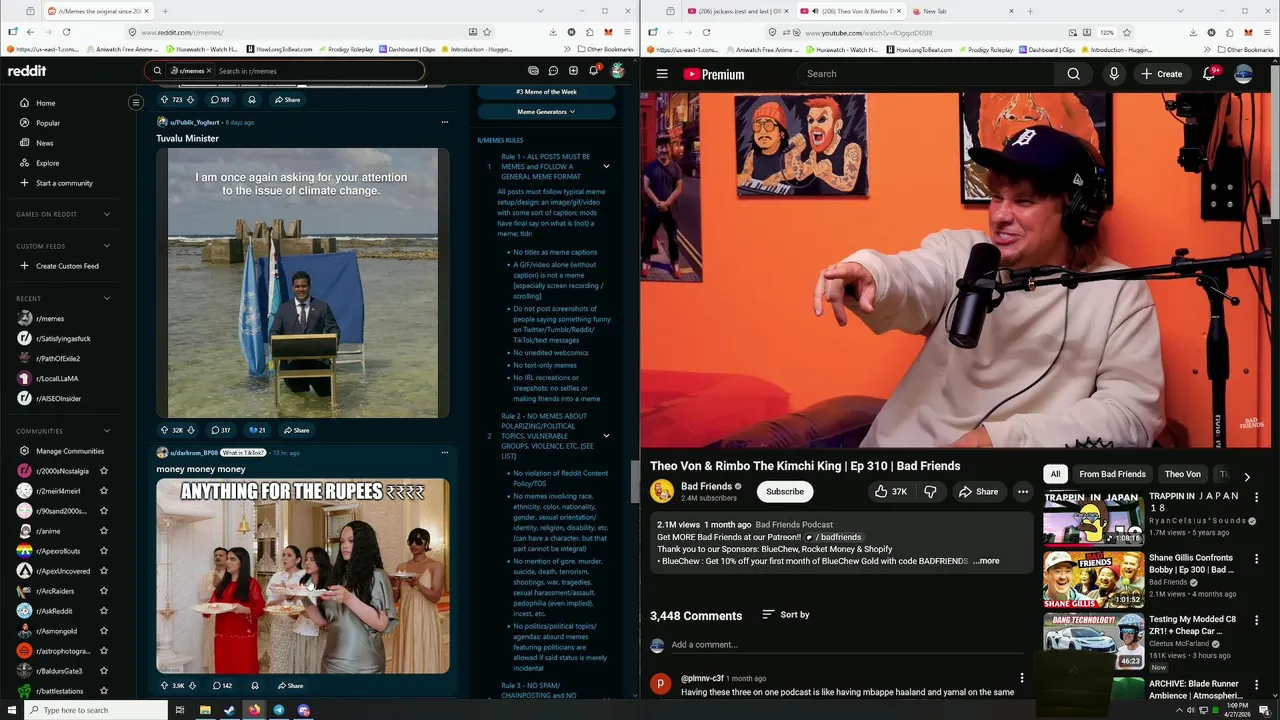
Task: Expand video description with ...more
Action: 986,561
